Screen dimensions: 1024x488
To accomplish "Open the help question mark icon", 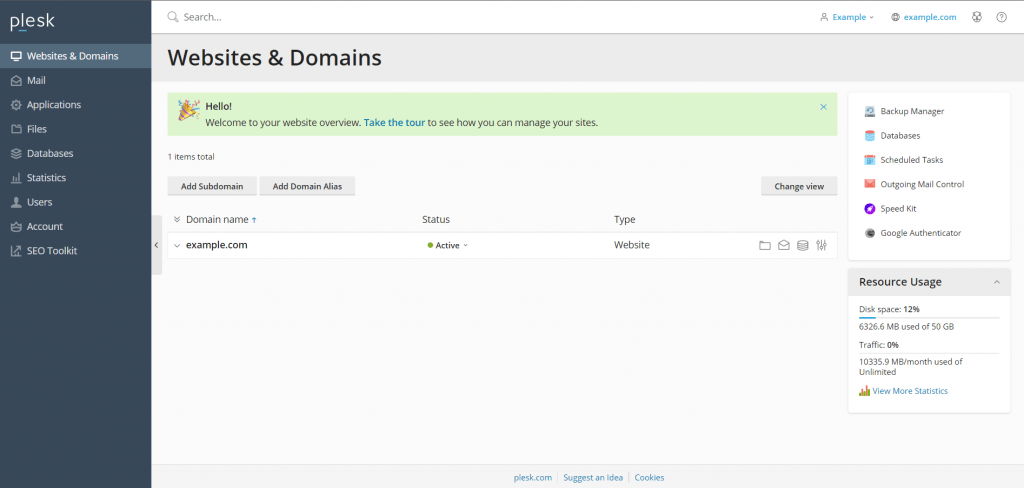I will 1001,17.
